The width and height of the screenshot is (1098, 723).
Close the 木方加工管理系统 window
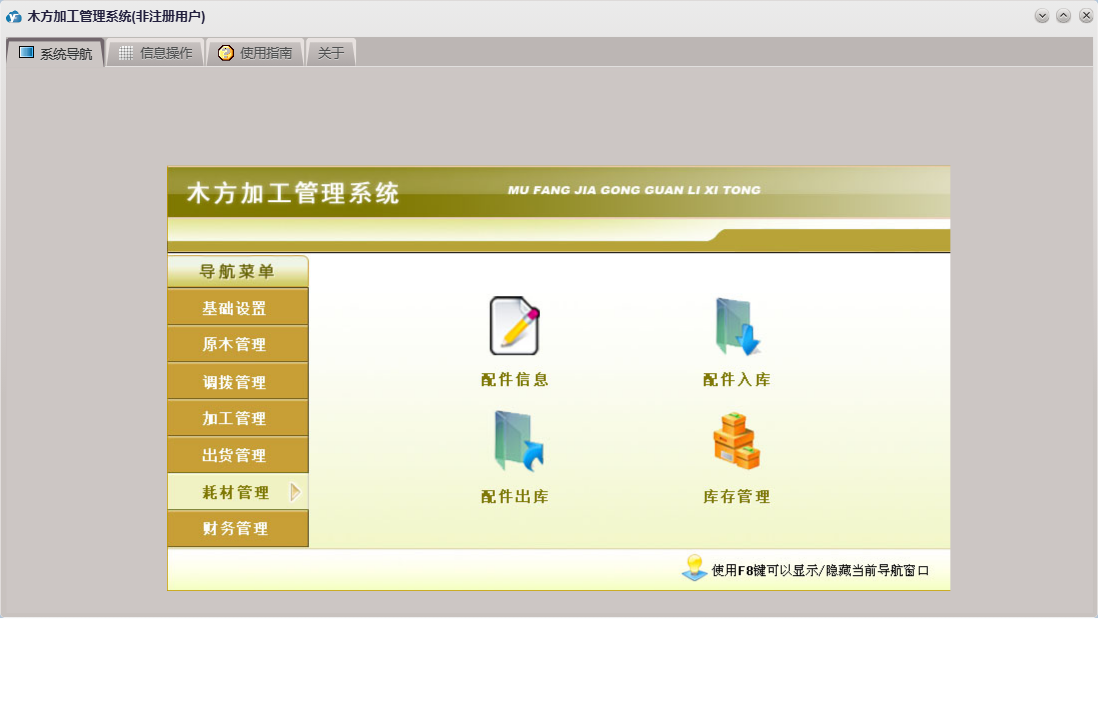click(x=1085, y=16)
